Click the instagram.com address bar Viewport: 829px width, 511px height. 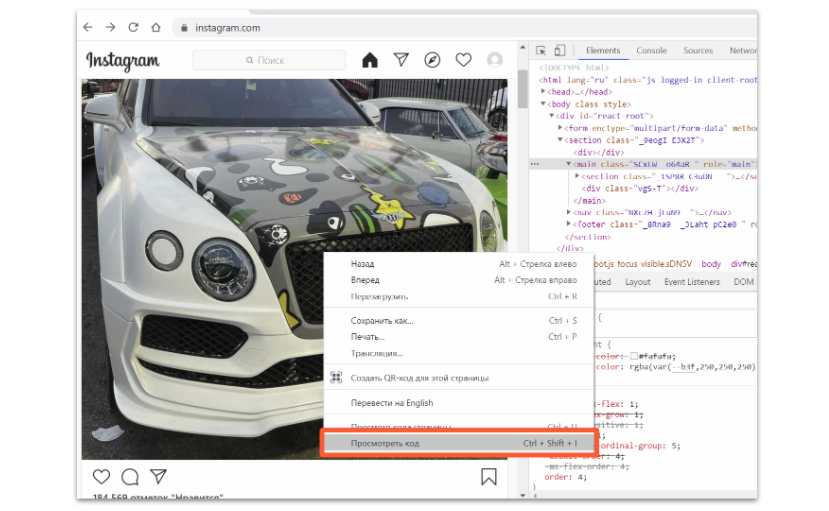465,28
